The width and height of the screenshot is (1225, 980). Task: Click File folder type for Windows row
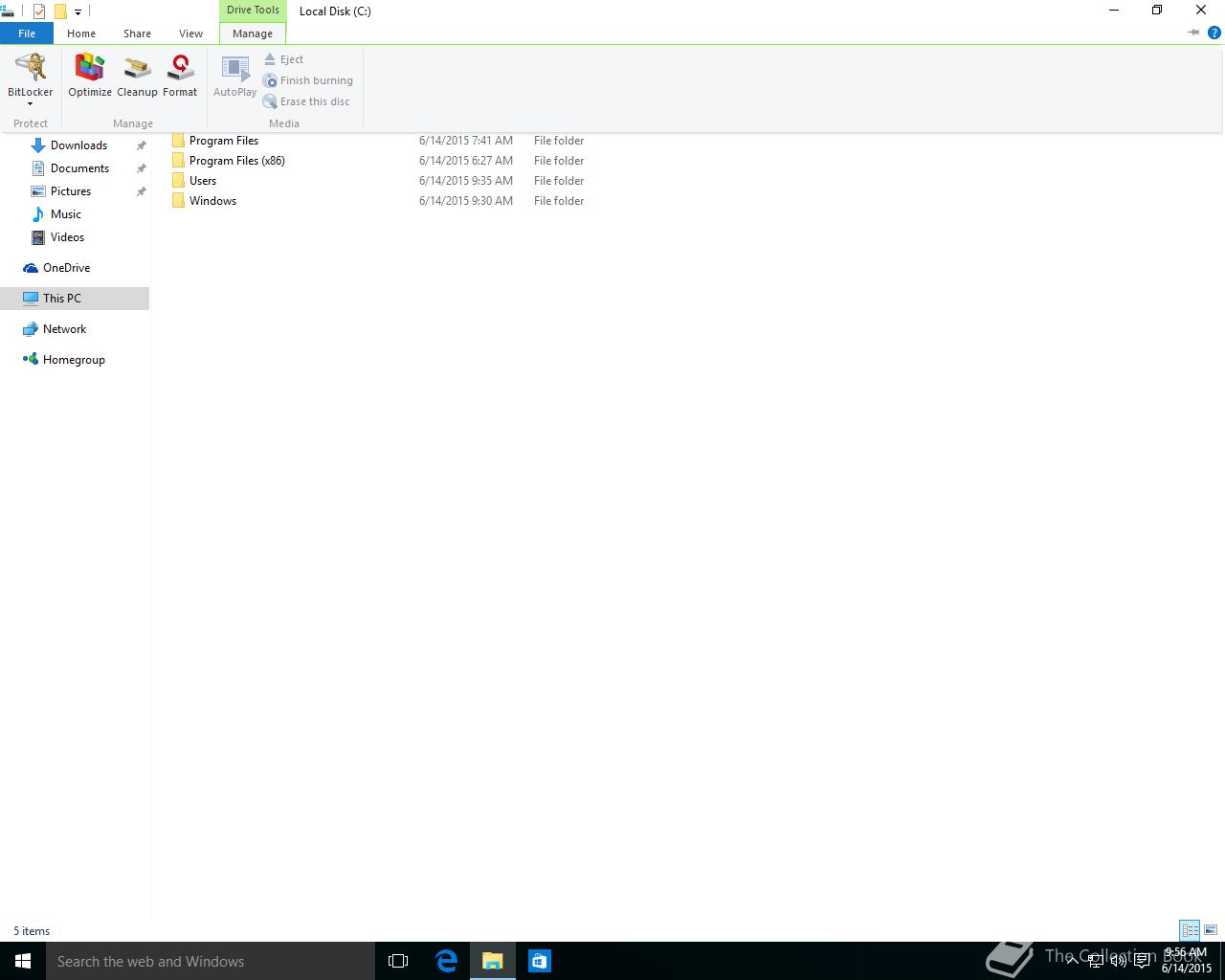click(x=559, y=201)
